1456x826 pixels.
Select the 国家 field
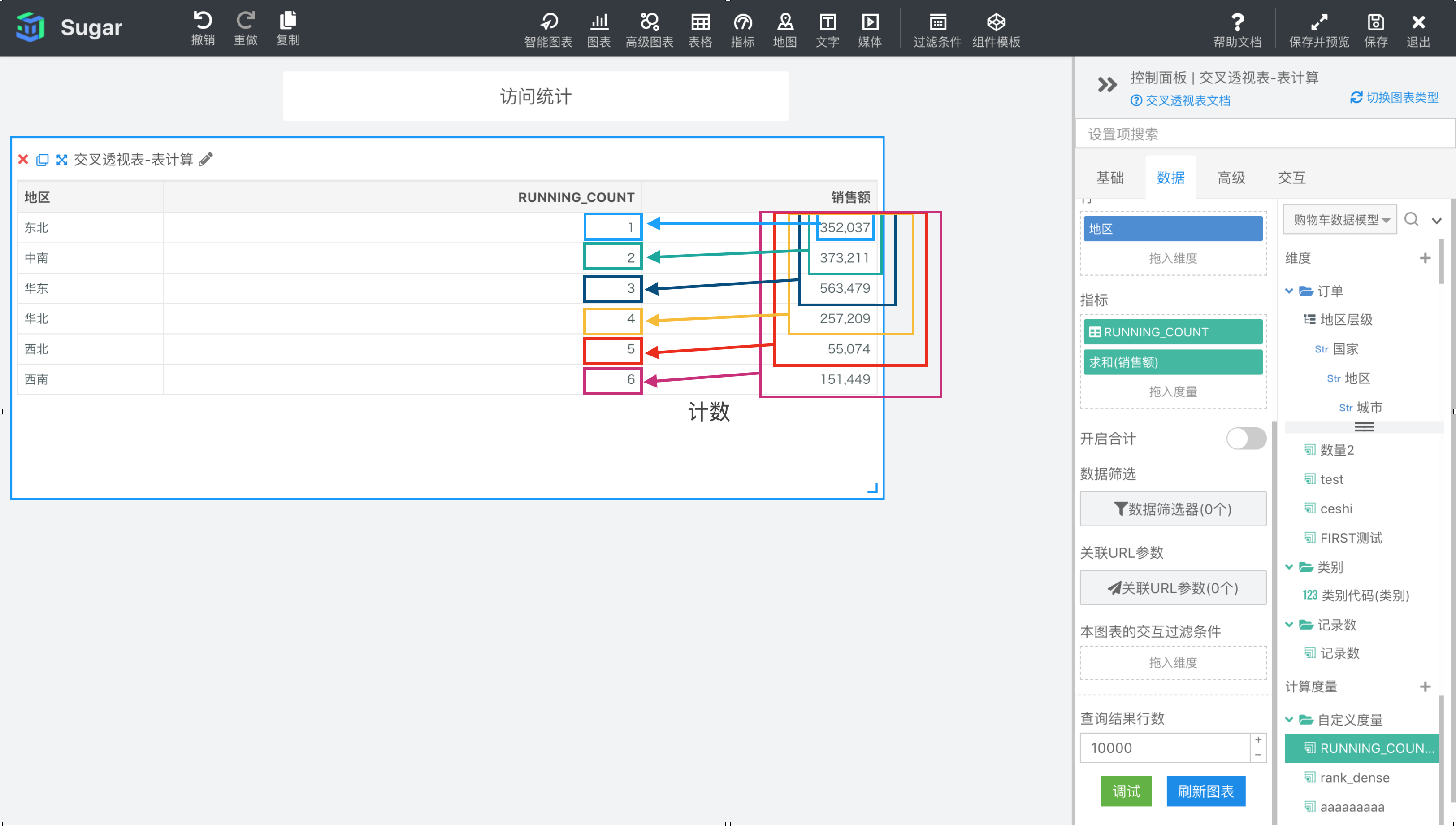(x=1336, y=349)
